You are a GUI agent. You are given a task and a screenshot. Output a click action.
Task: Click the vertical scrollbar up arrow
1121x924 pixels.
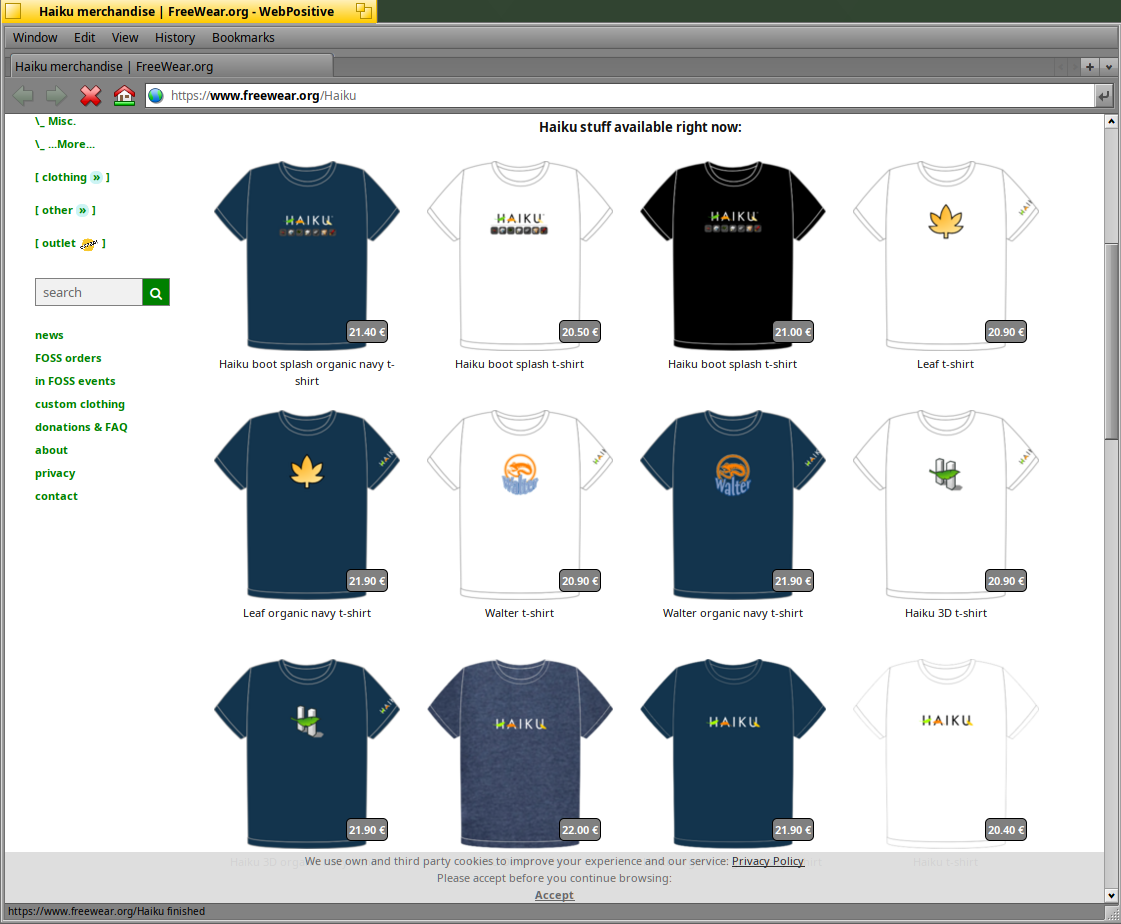1111,121
